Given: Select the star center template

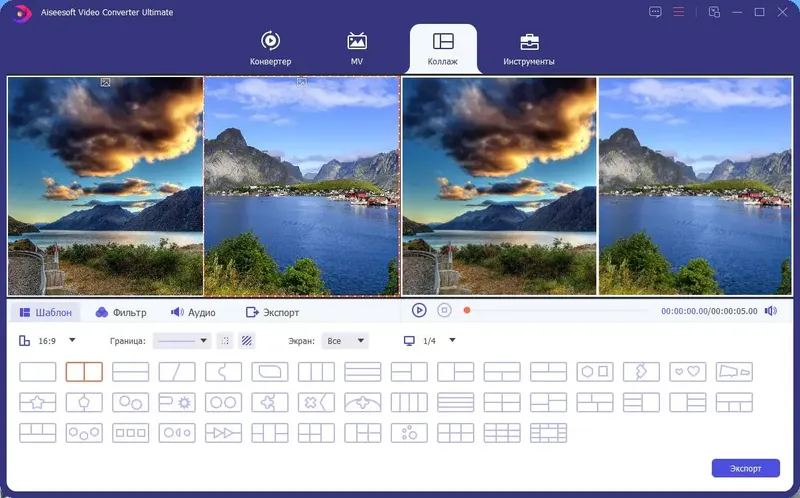Looking at the screenshot, I should click(38, 403).
